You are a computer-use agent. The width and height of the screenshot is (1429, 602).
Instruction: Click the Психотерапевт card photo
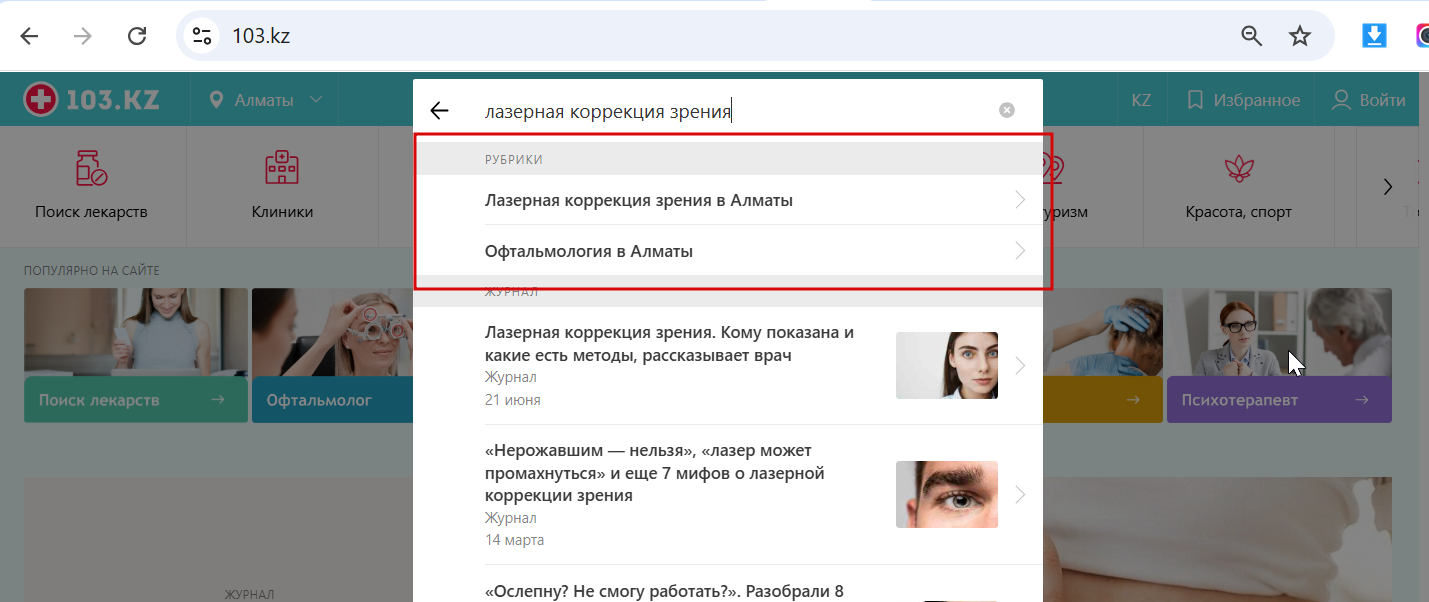click(x=1279, y=332)
